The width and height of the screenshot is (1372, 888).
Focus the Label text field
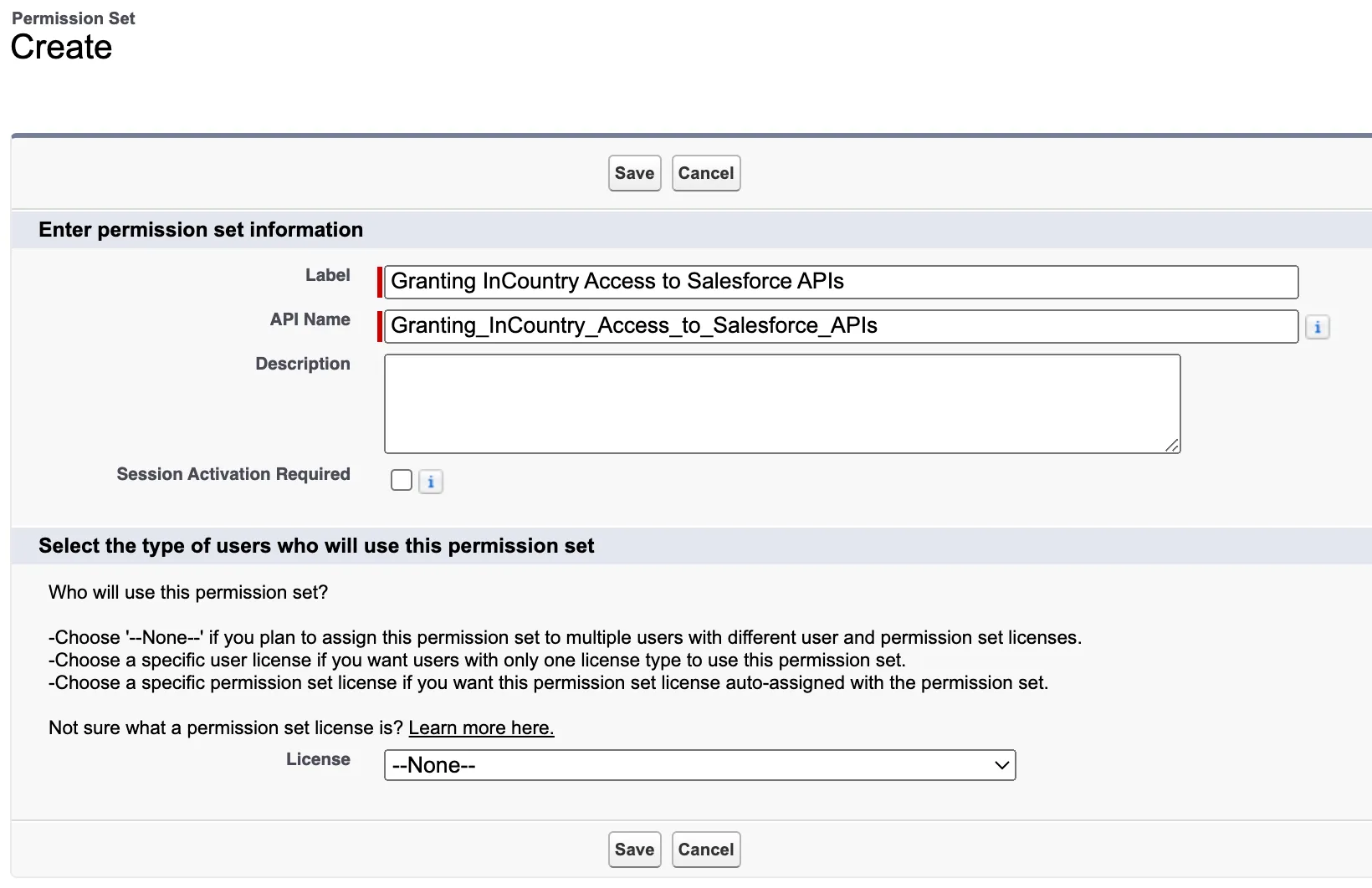click(840, 282)
